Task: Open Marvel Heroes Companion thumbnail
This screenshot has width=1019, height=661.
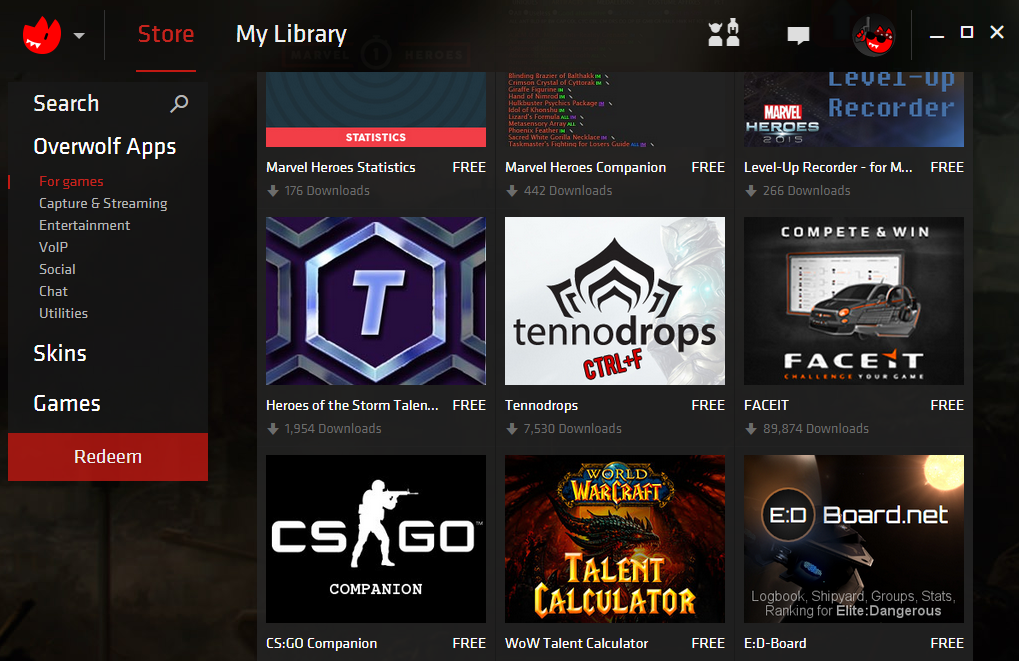Action: [615, 109]
